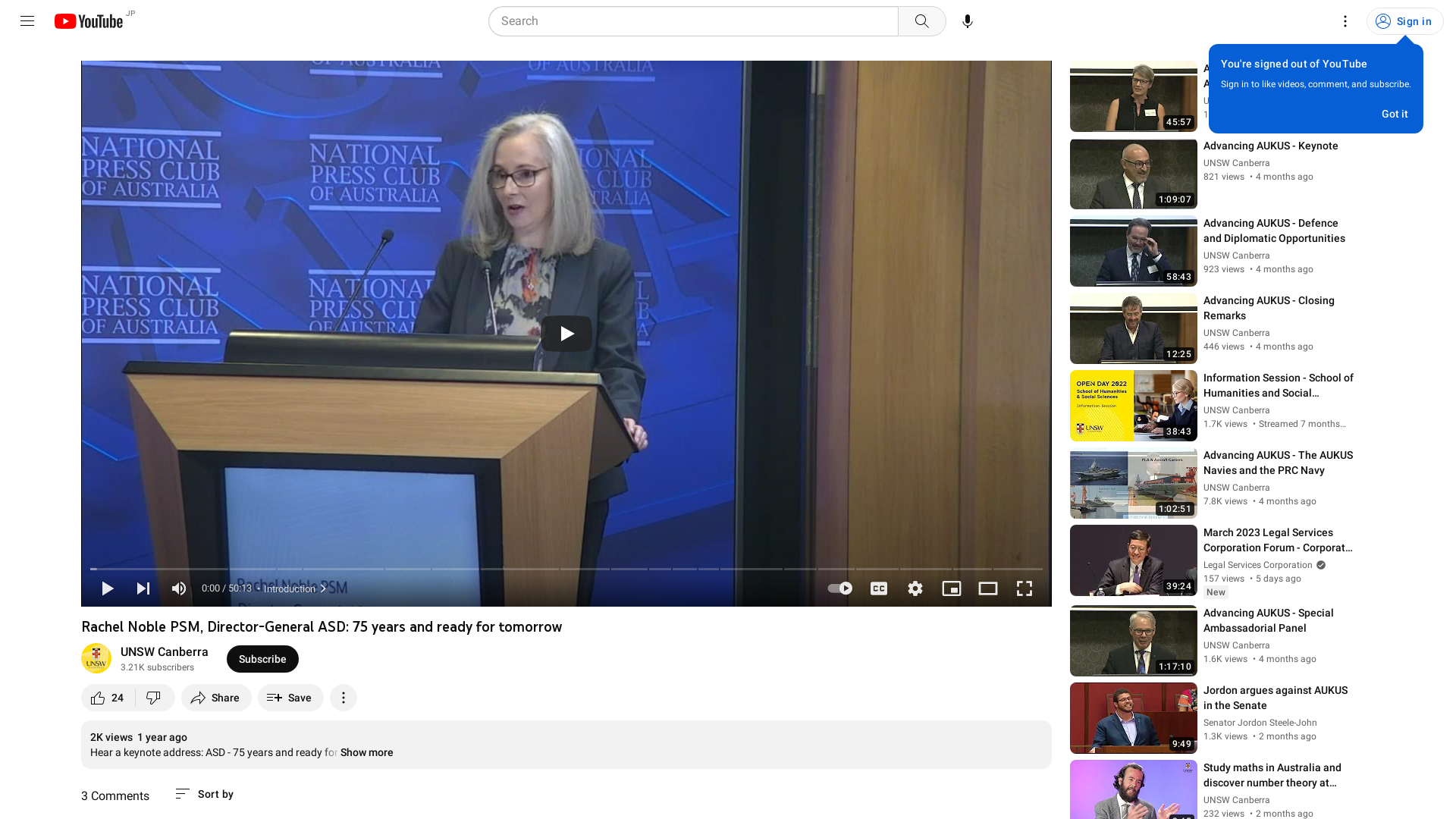
Task: Open the Legal Services Corporation channel link
Action: [1257, 565]
